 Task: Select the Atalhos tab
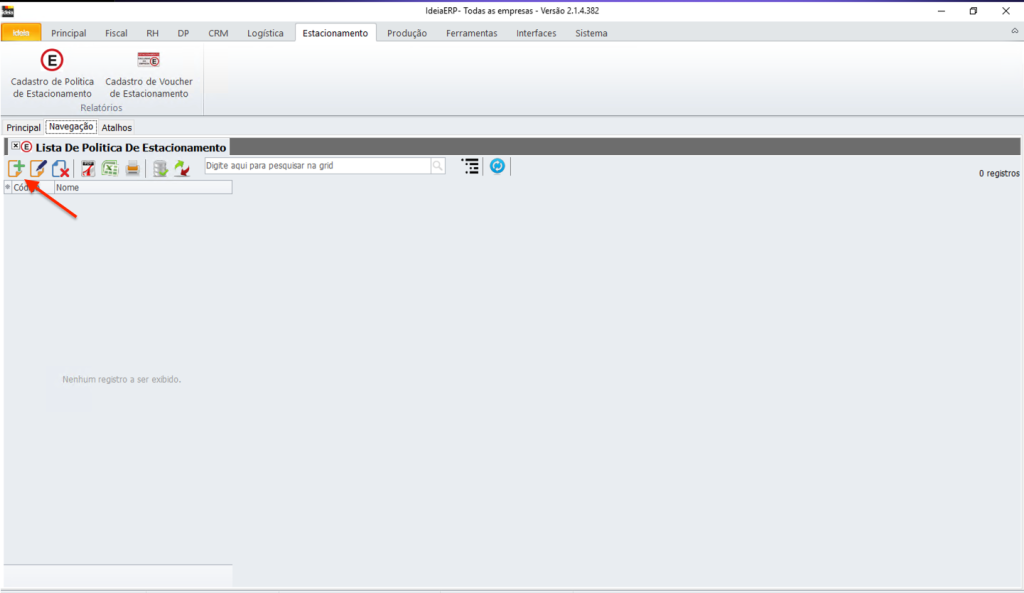tap(117, 128)
